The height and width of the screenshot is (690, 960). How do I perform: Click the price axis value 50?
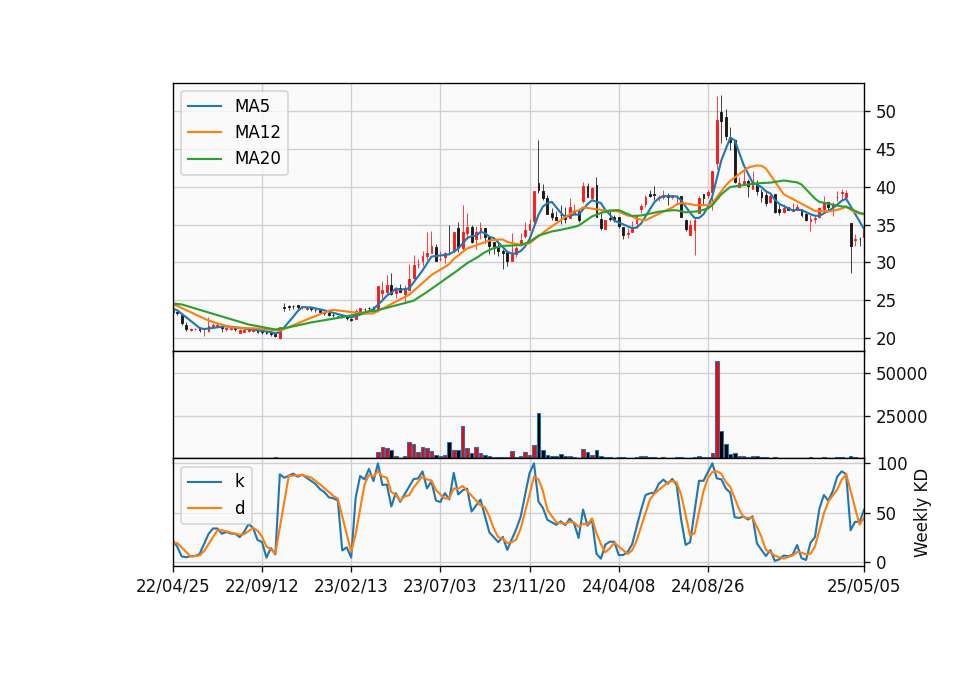(885, 112)
